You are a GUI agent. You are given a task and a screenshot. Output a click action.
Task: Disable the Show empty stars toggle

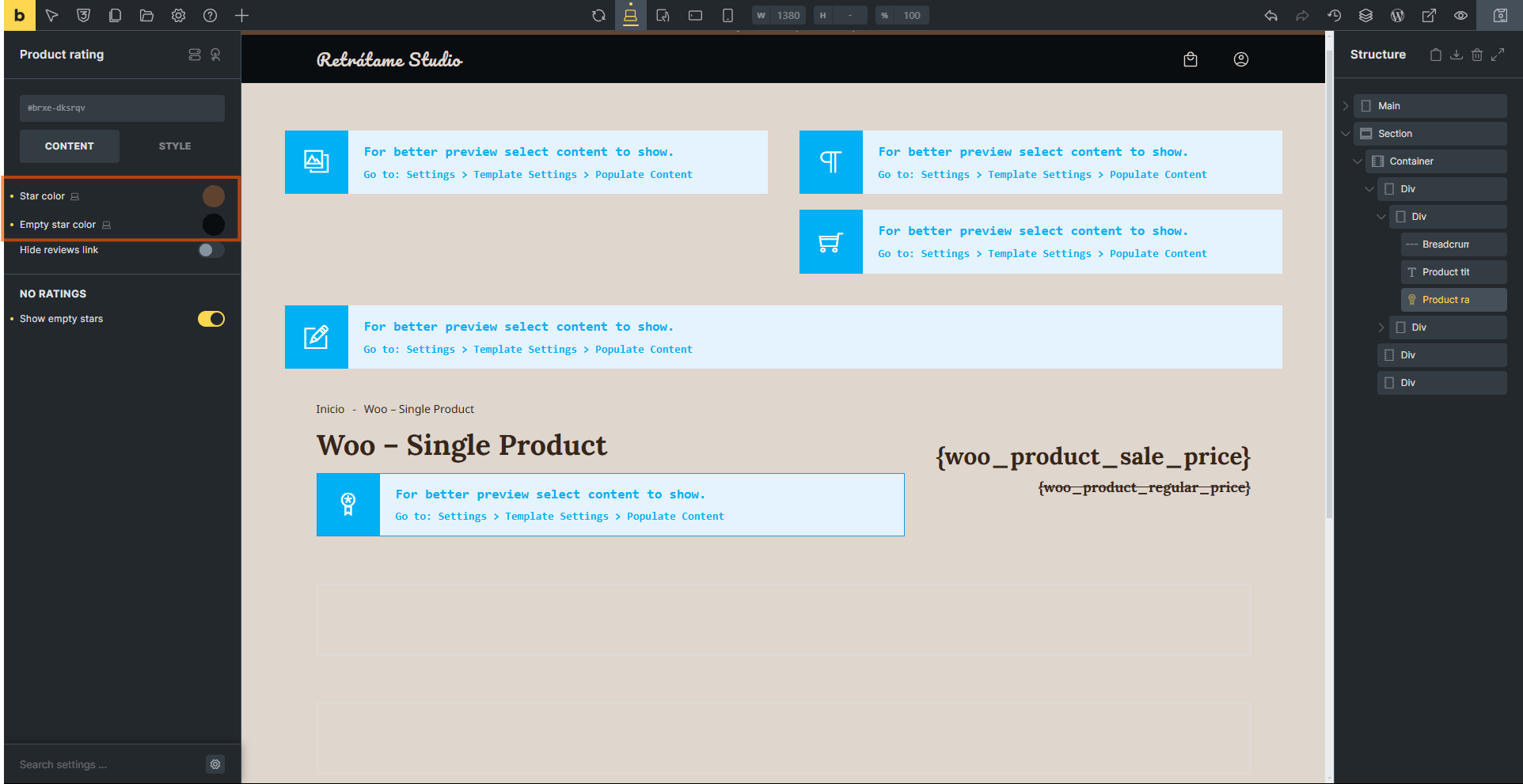pos(211,318)
